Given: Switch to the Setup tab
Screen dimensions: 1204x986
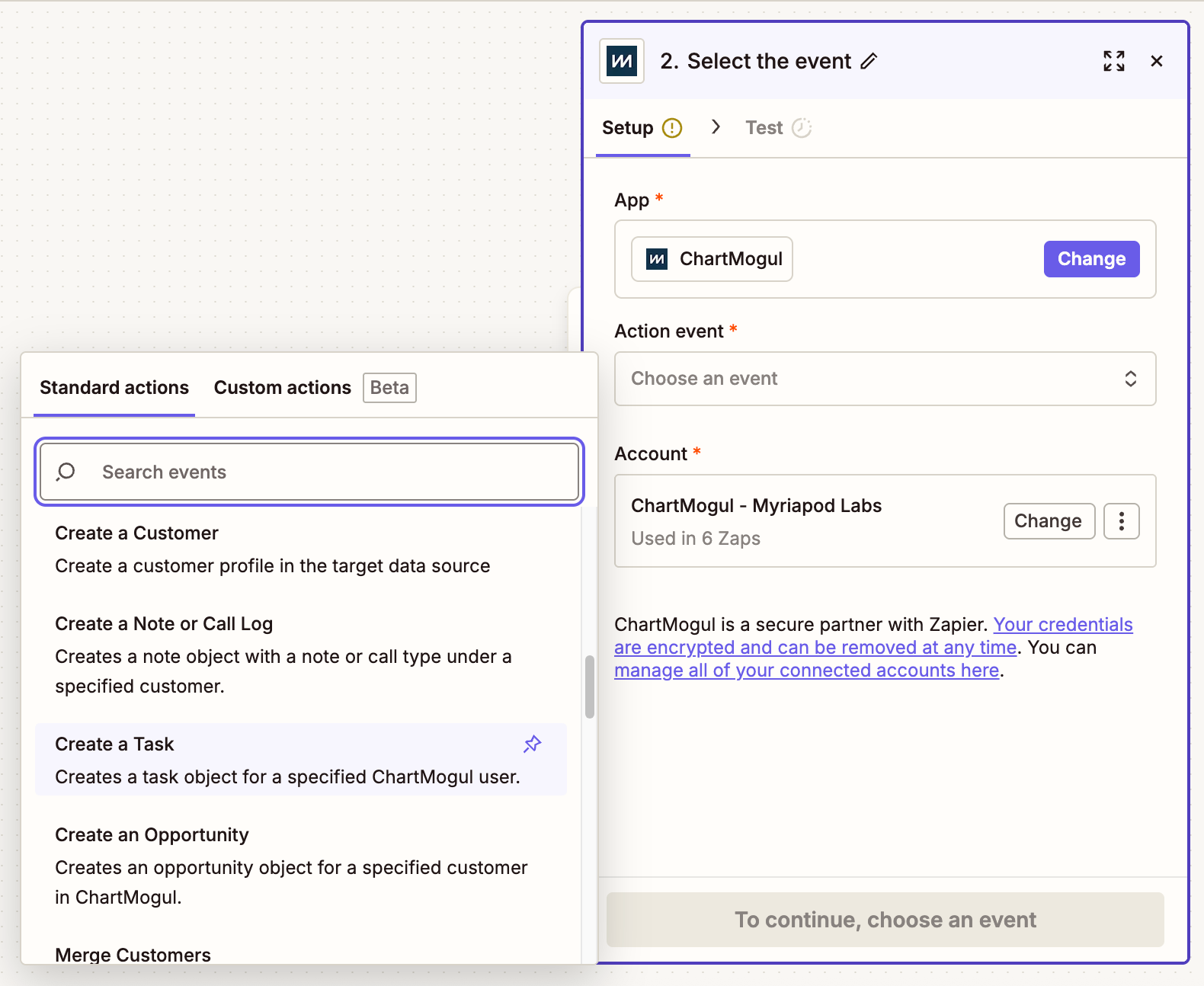Looking at the screenshot, I should [642, 128].
